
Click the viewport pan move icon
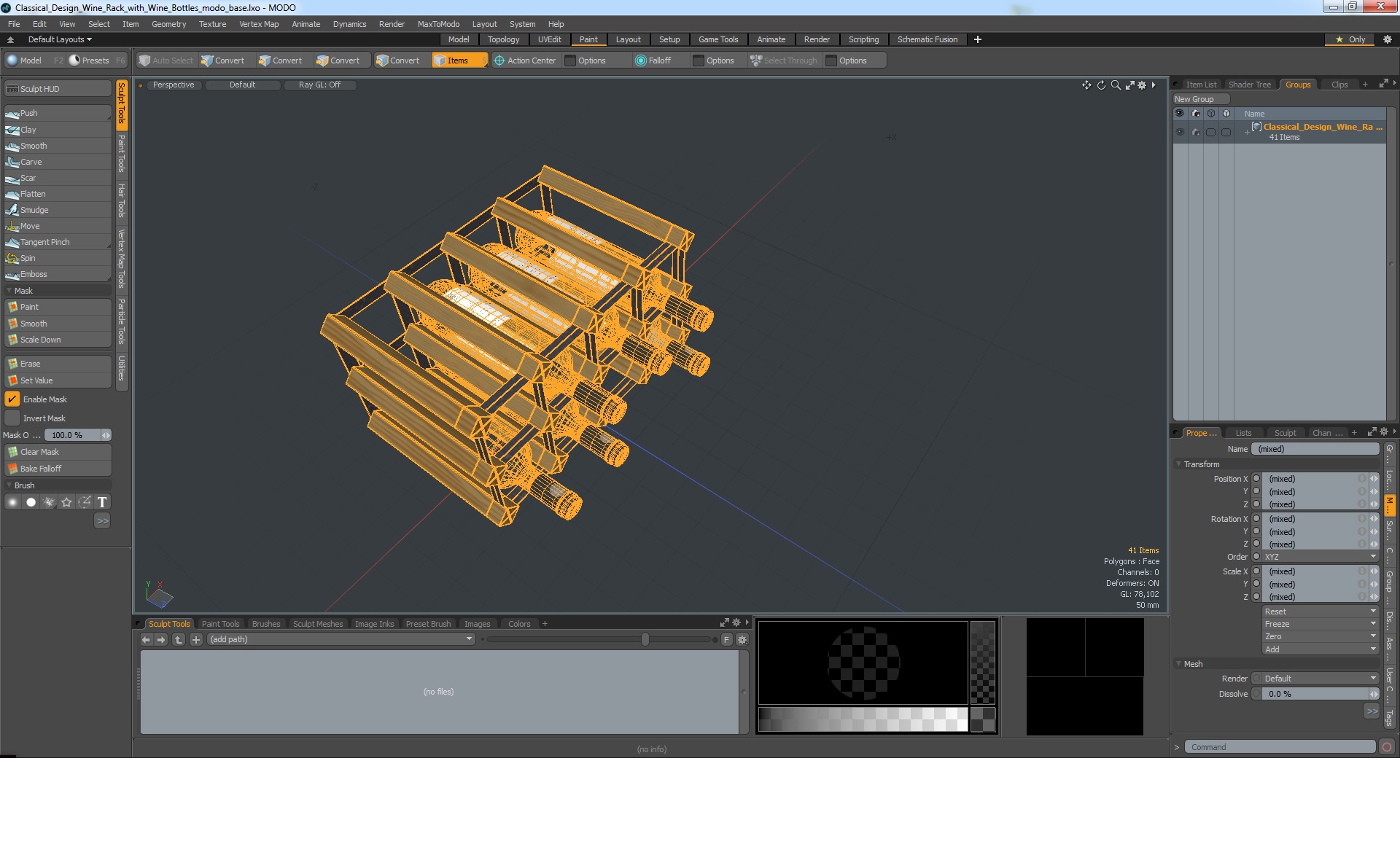(1086, 85)
